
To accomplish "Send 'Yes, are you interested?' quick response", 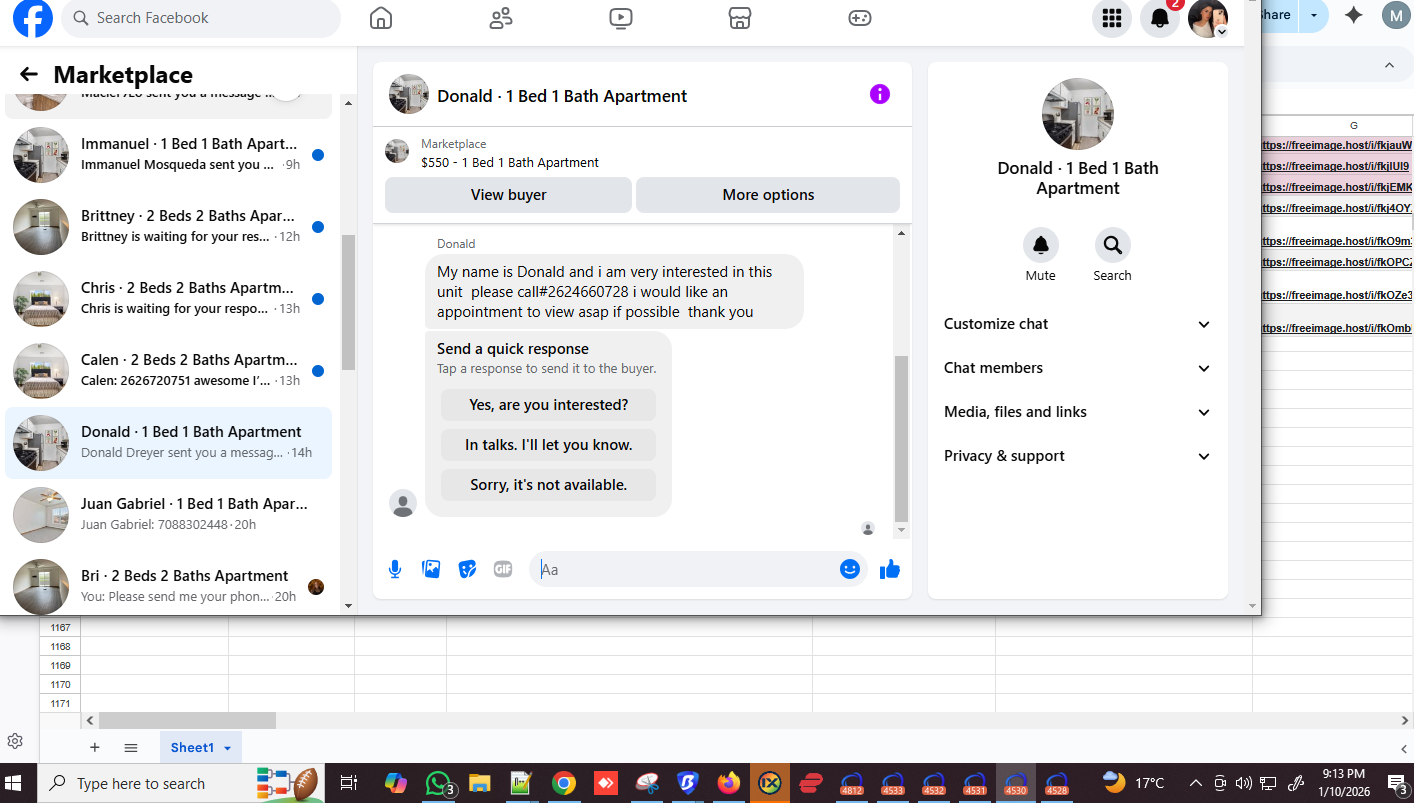I will coord(548,405).
